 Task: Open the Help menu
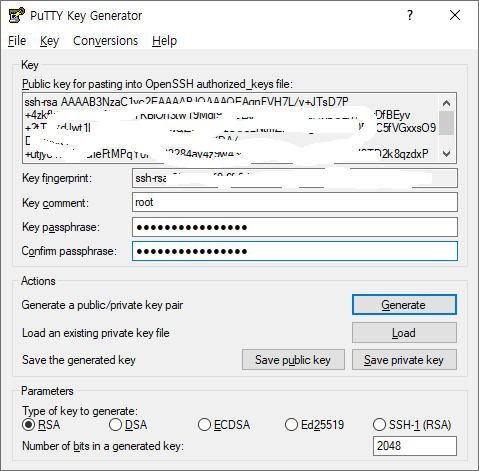pos(164,41)
